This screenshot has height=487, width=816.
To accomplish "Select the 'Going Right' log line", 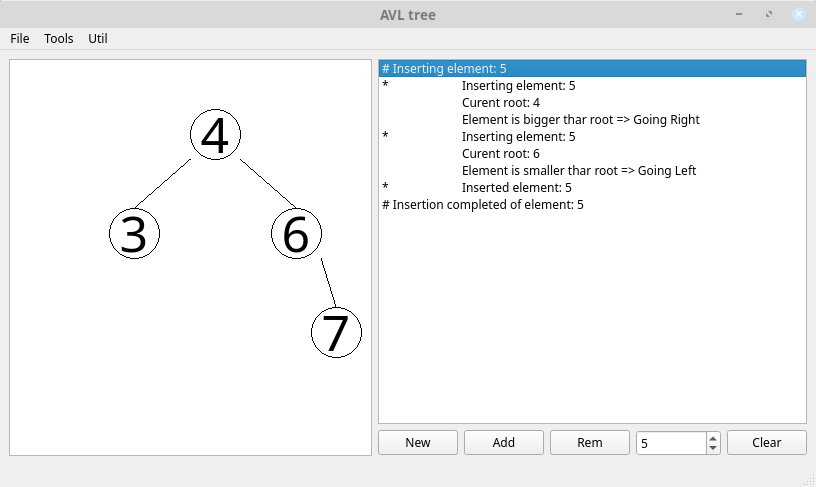I will coord(580,120).
